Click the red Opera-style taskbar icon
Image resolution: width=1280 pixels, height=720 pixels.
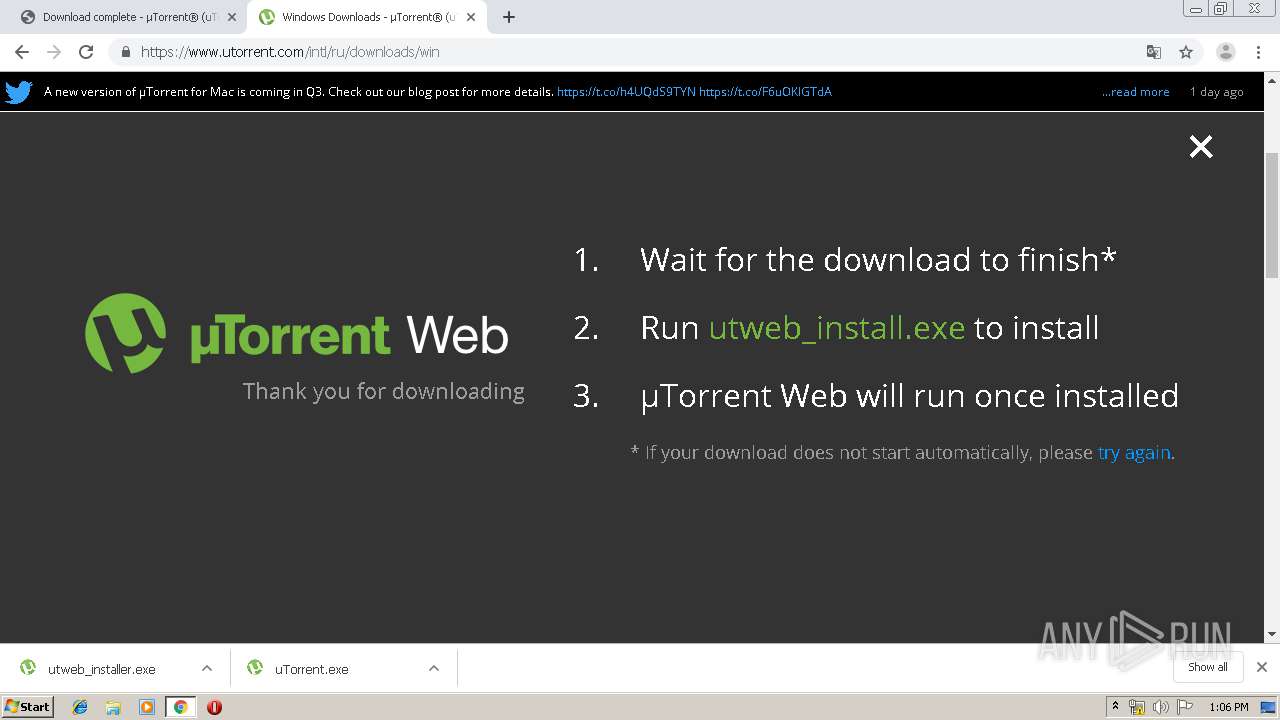pyautogui.click(x=214, y=707)
